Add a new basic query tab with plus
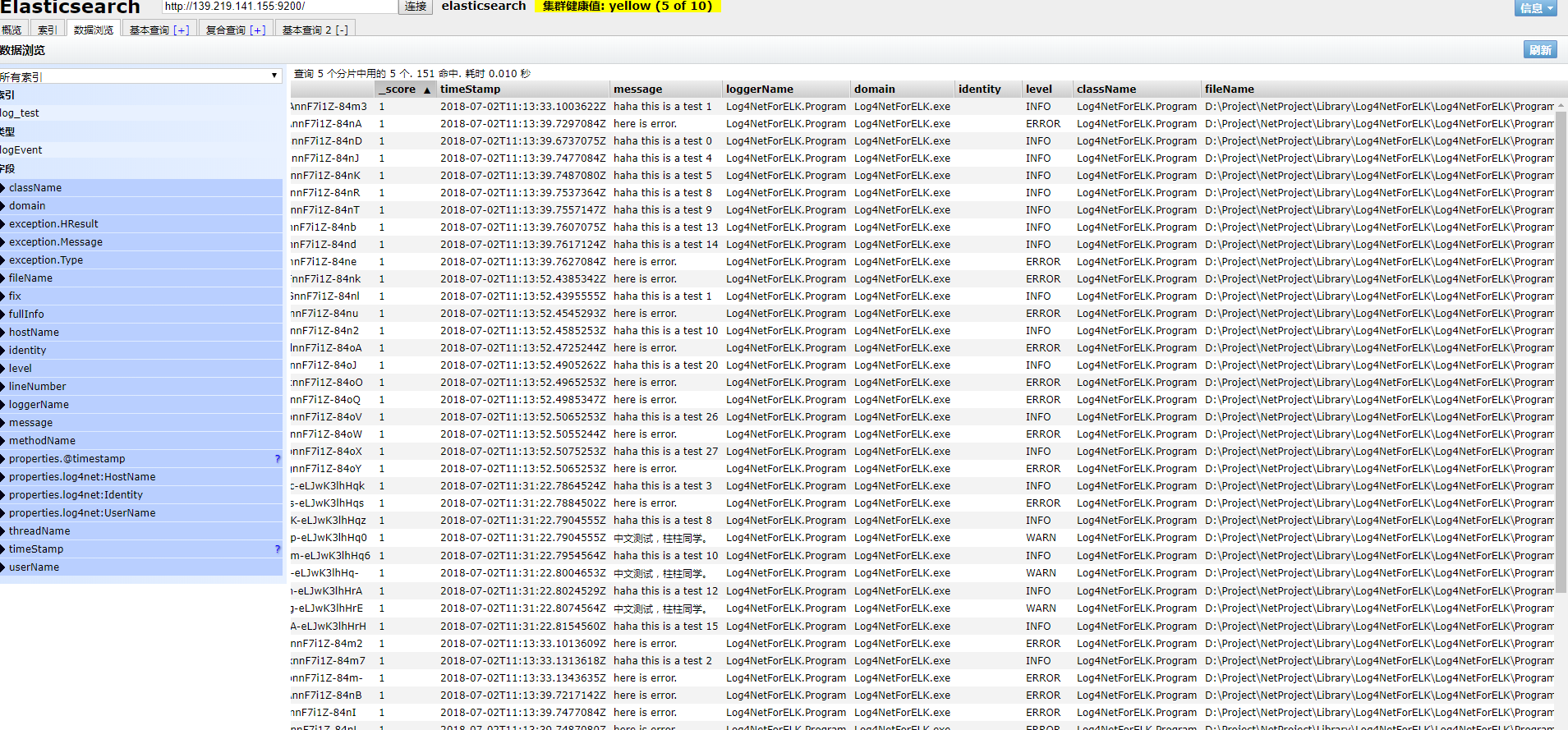Viewport: 1568px width, 730px height. point(182,30)
